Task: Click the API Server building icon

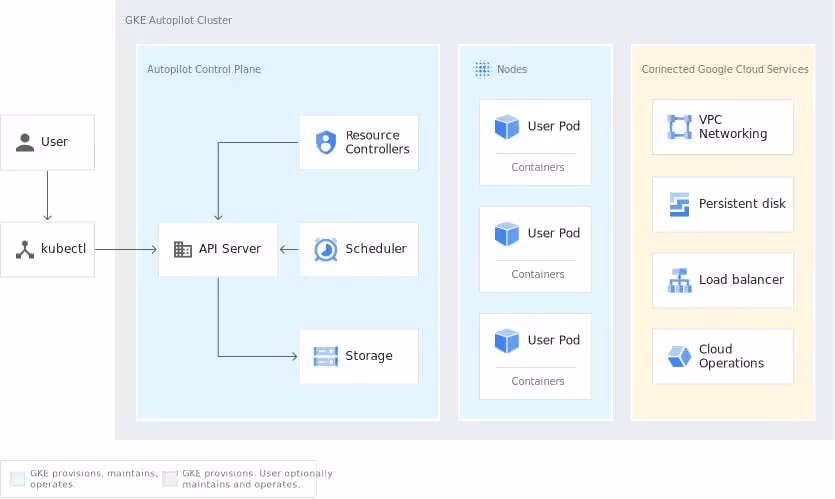Action: (183, 249)
